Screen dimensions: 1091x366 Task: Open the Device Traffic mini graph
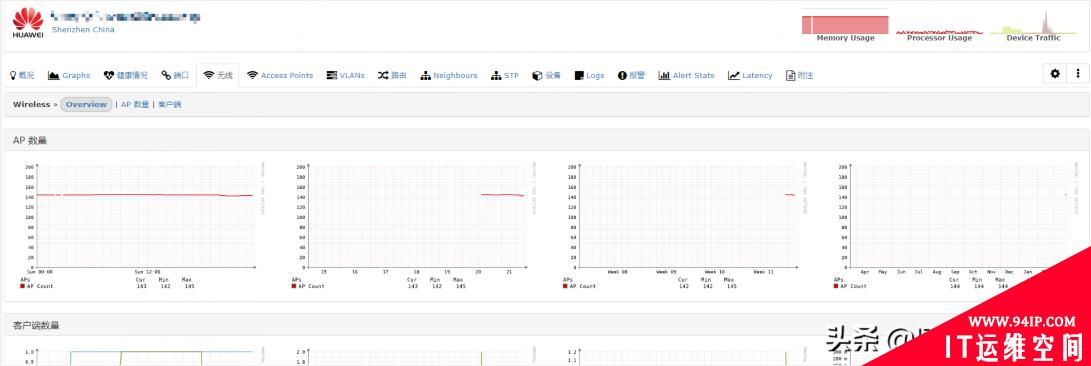pos(1034,26)
